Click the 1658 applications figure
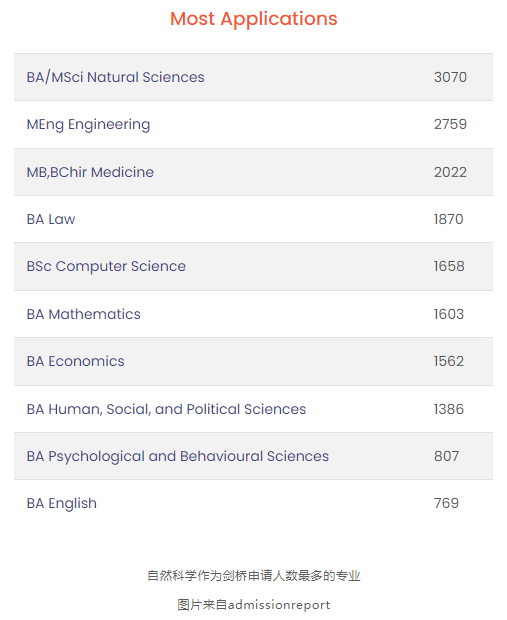Viewport: 507px width, 620px height. (449, 266)
